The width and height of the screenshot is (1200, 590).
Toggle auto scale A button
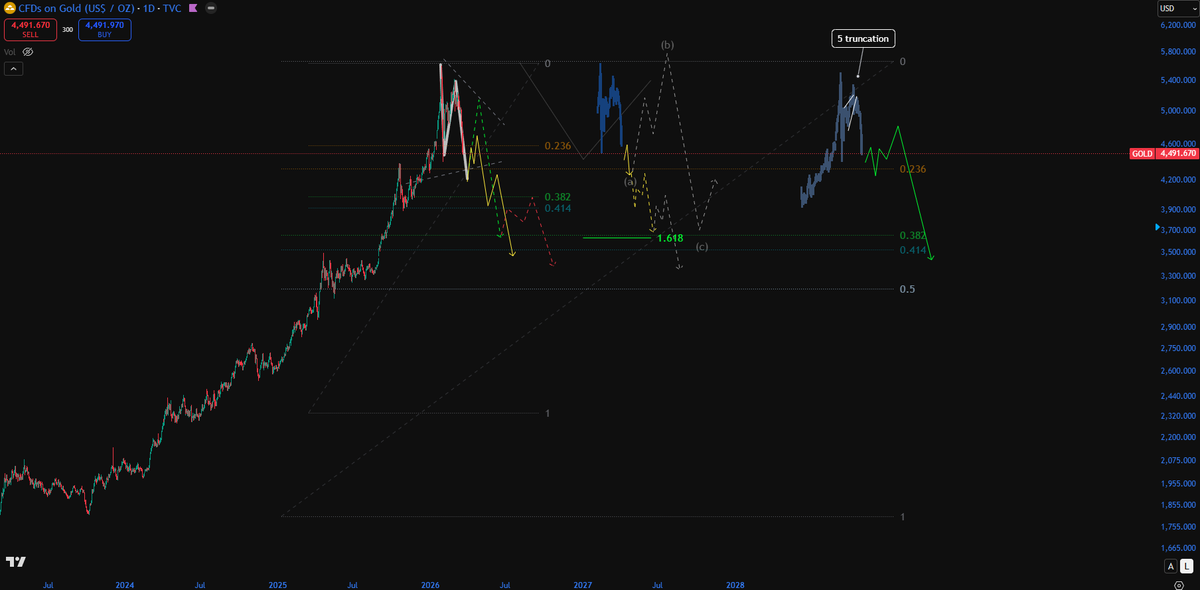pos(1171,567)
